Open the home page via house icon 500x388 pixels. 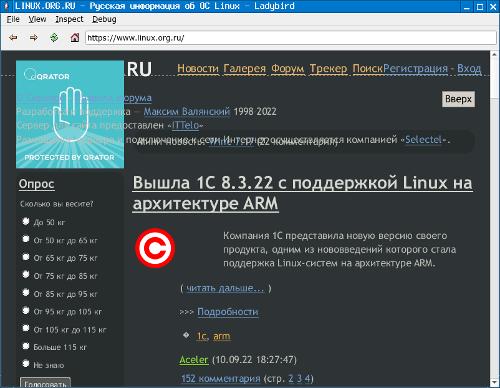point(75,37)
